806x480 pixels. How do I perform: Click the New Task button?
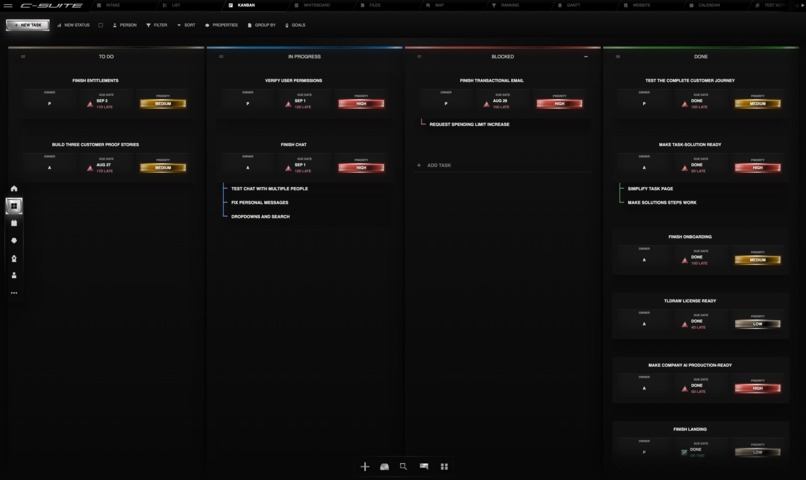28,25
